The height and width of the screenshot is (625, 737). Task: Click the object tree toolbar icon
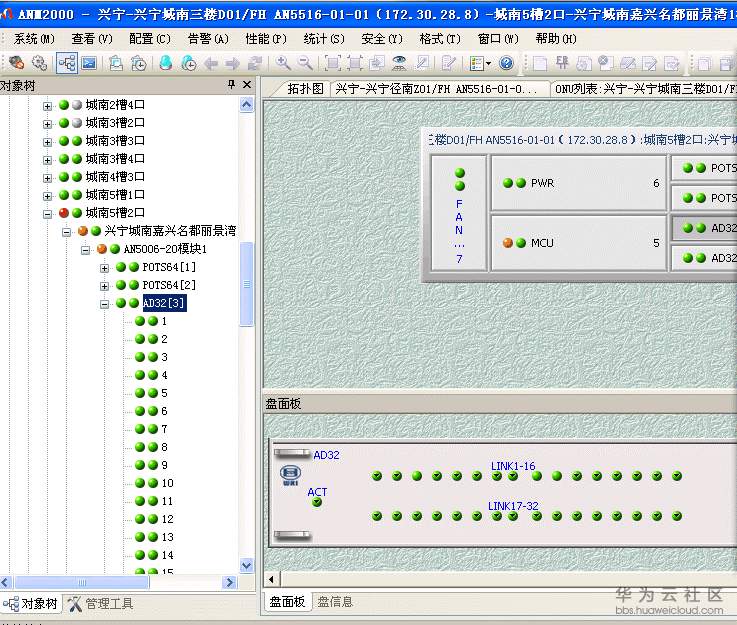(67, 62)
